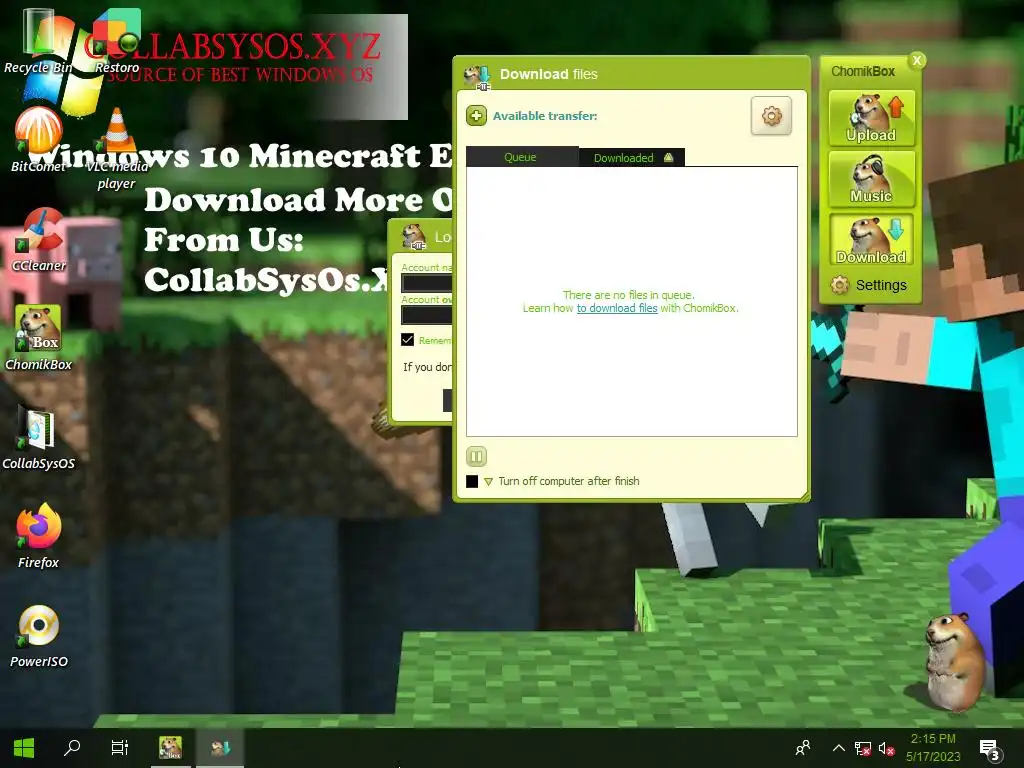The image size is (1024, 768).
Task: Show hidden system tray icons
Action: click(839, 748)
